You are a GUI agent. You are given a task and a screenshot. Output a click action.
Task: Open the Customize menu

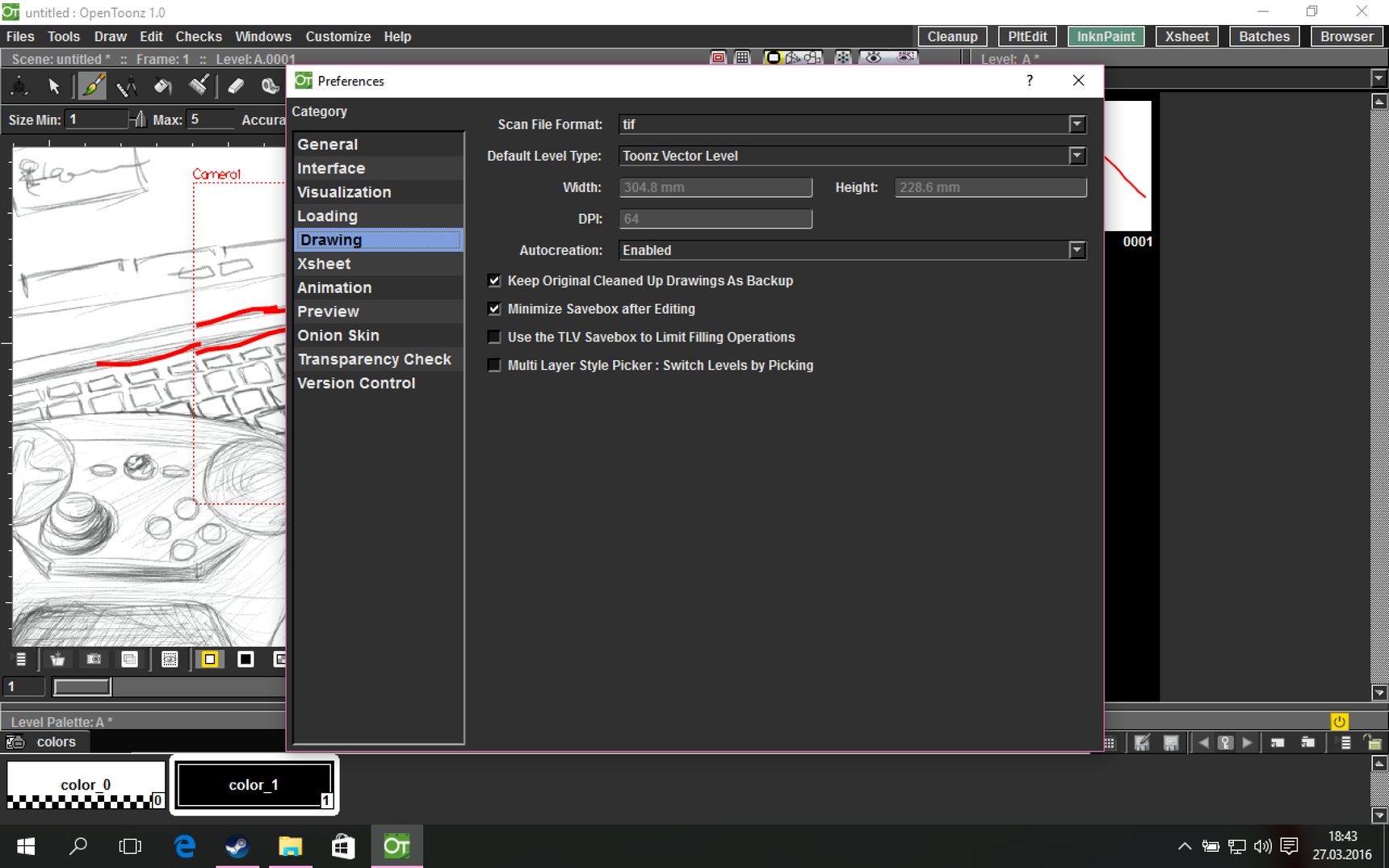[338, 36]
